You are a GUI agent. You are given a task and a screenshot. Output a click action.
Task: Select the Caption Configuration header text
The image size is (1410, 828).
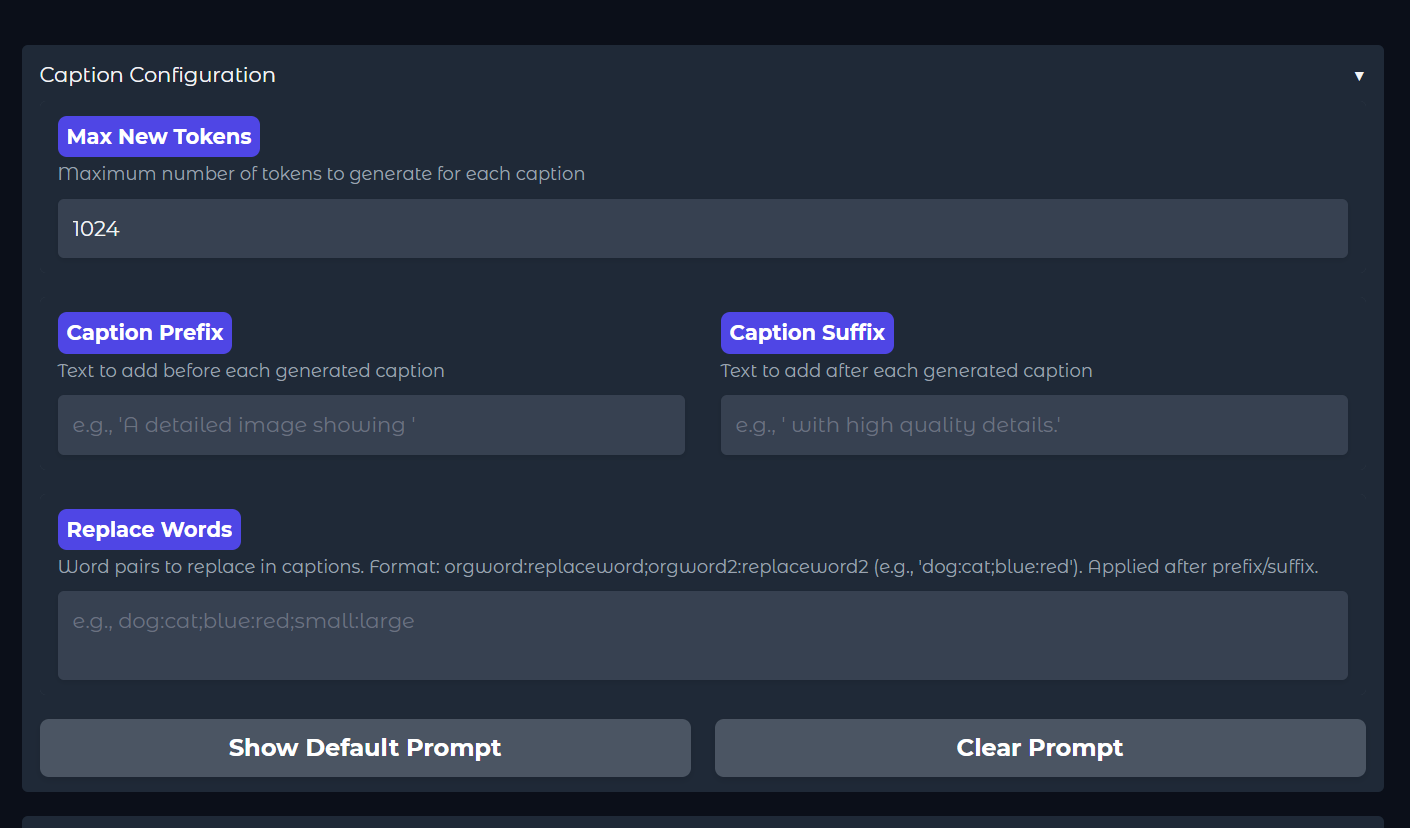coord(157,74)
